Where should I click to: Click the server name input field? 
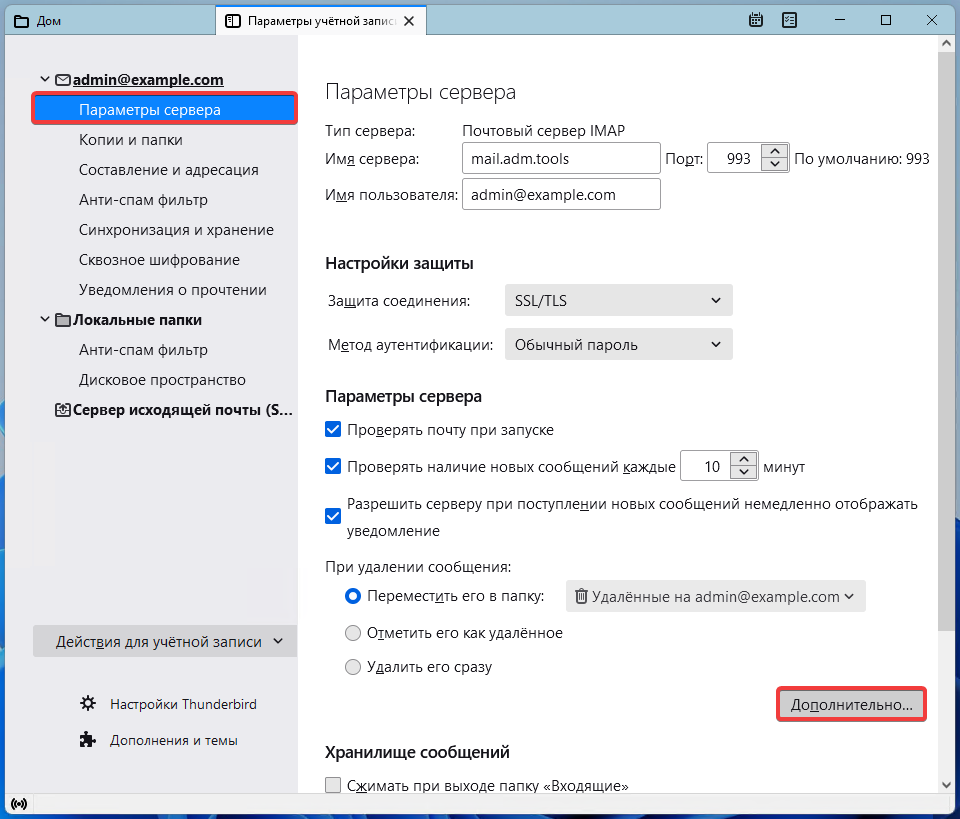point(559,158)
